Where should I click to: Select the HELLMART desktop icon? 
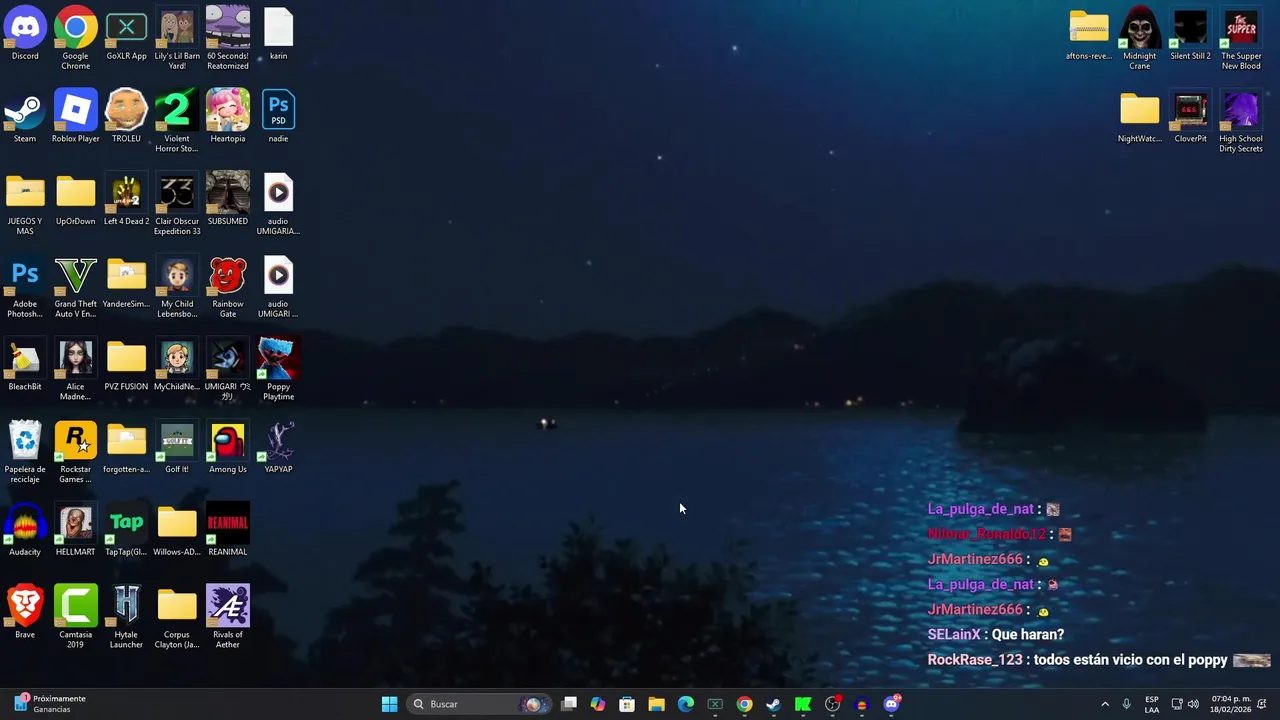click(x=76, y=530)
